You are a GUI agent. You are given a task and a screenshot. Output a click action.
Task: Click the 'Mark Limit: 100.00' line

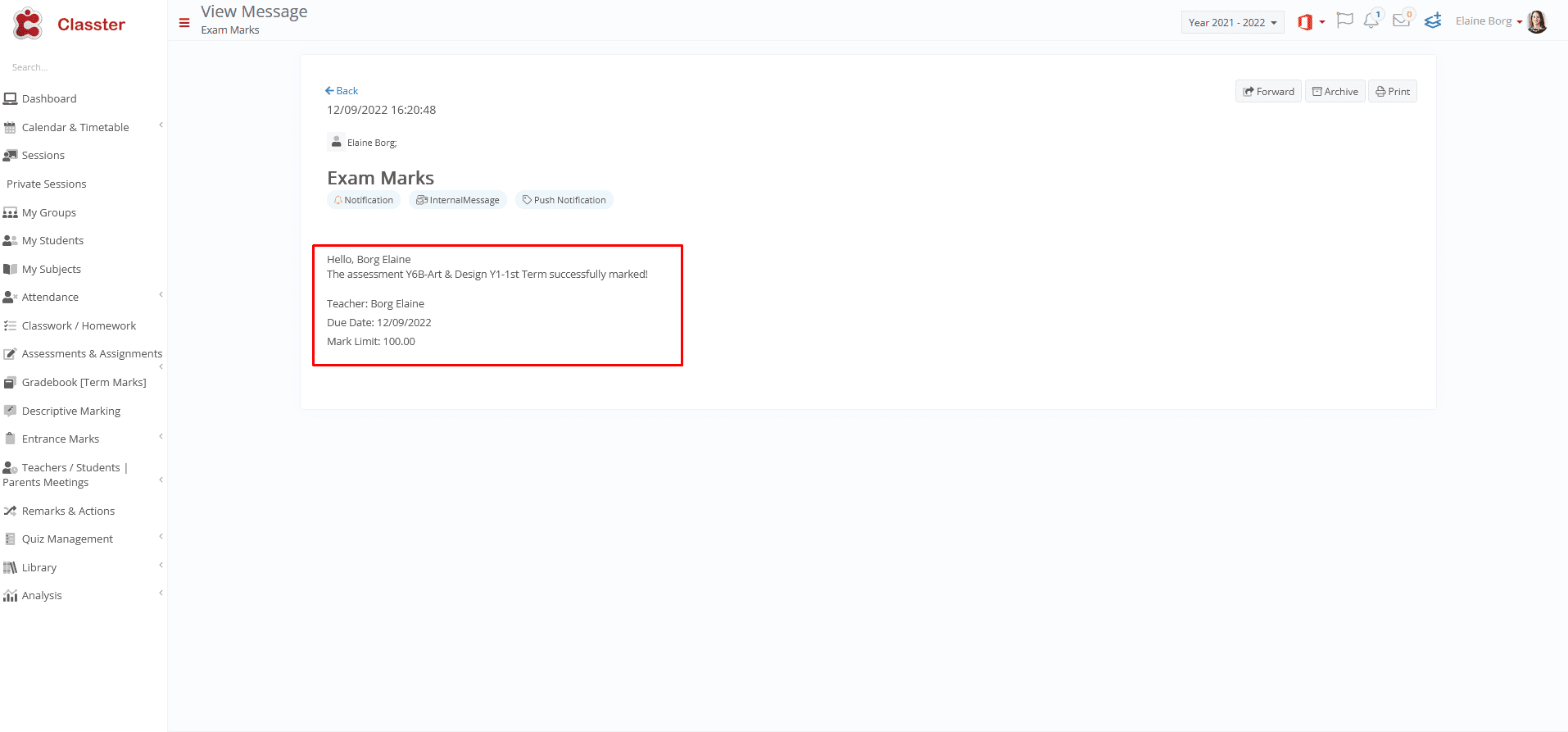tap(371, 342)
